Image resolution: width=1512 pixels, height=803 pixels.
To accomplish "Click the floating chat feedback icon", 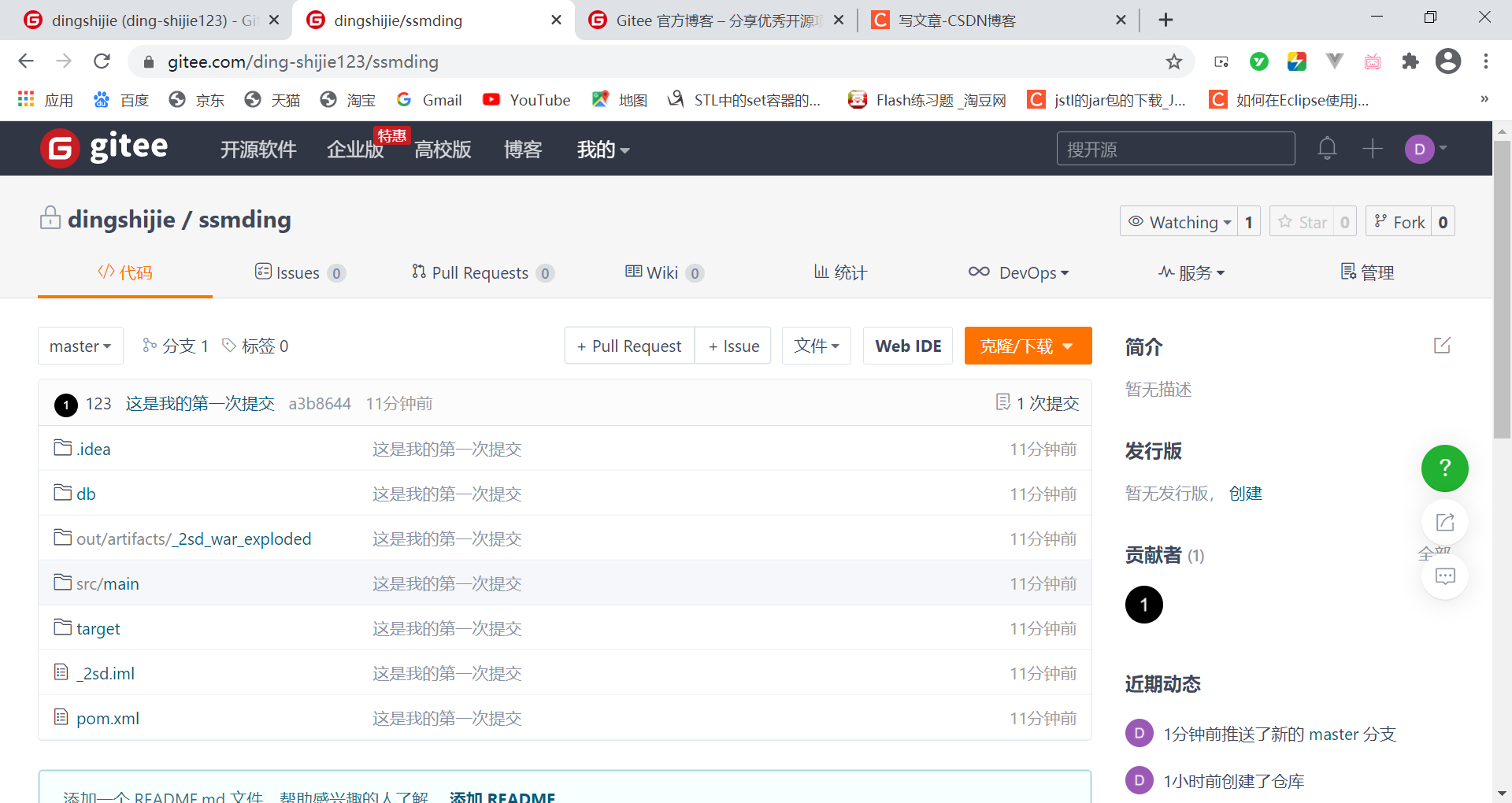I will [1444, 576].
